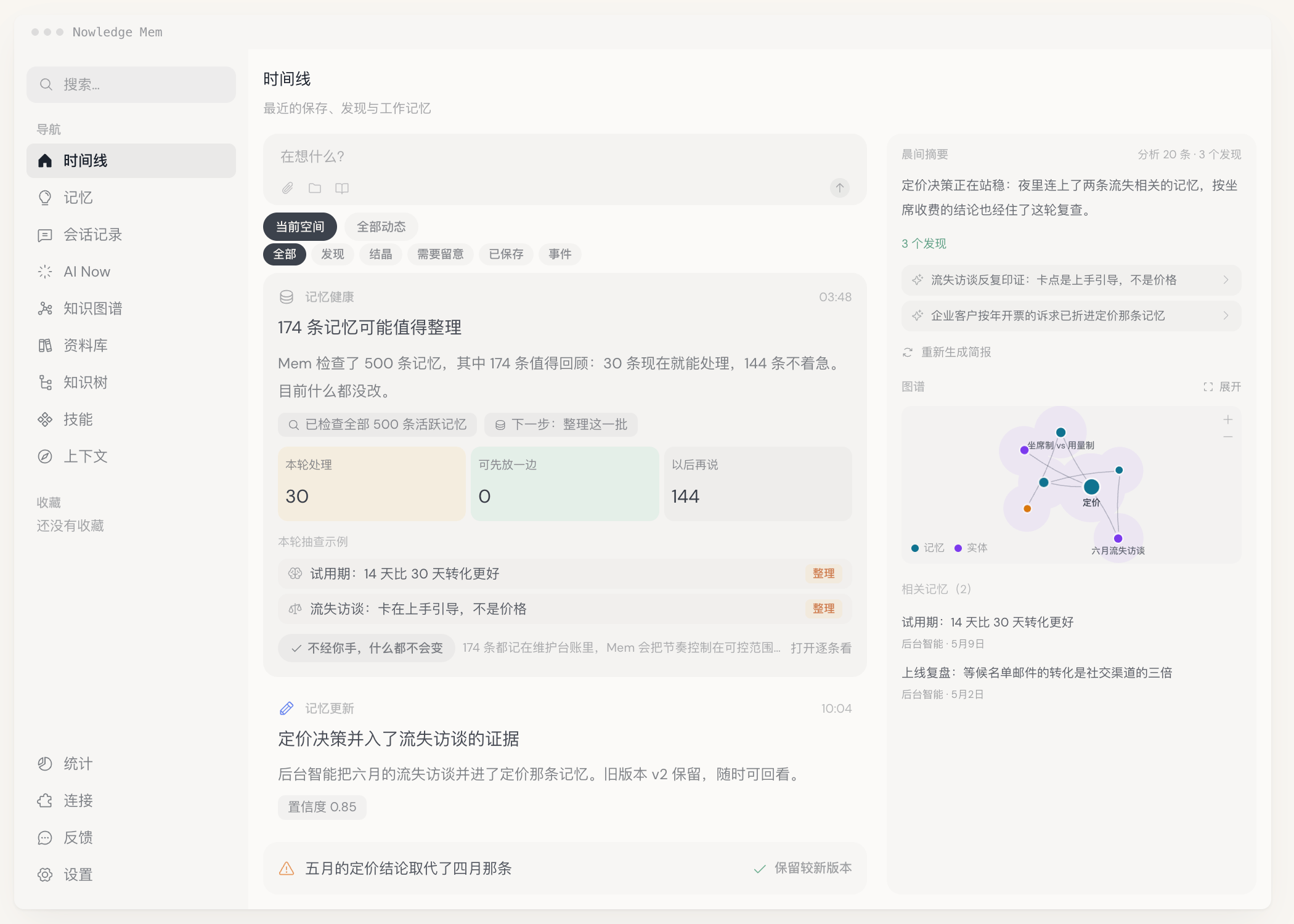Screen dimensions: 1294x924
Task: Click the book icon in composer
Action: point(342,188)
